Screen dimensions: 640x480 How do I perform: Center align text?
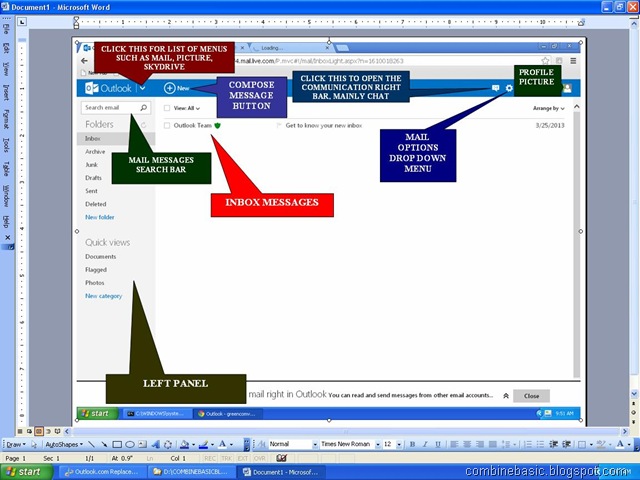(x=467, y=444)
